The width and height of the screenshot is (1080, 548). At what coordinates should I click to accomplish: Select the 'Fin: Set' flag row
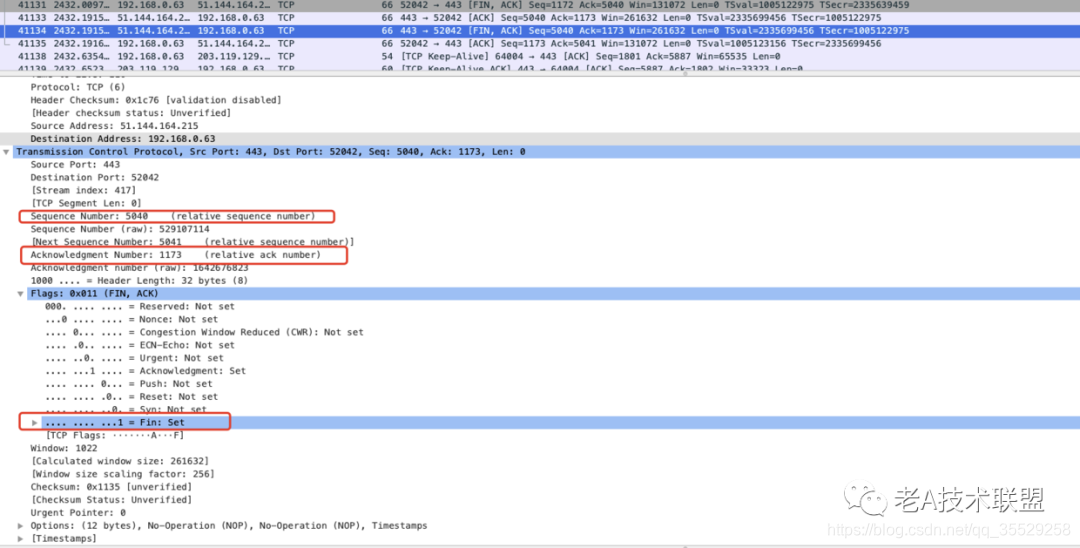click(x=561, y=423)
